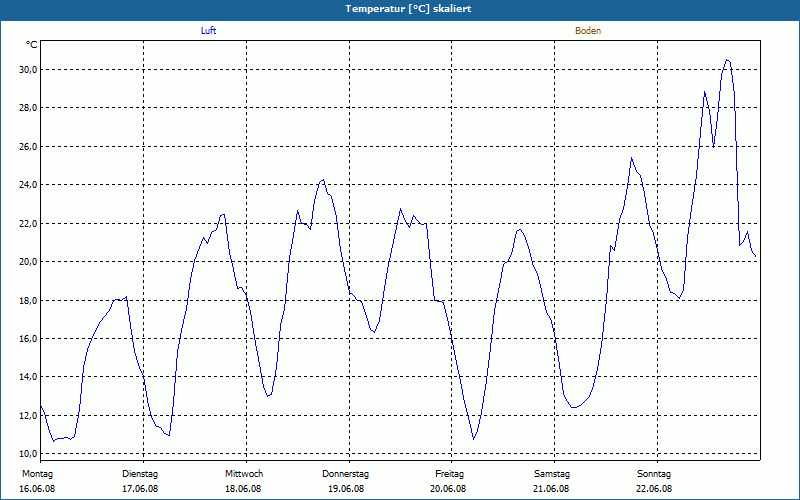This screenshot has height=500, width=800.
Task: Click the chart title 'Temperatur [°C] skaliert'
Action: [408, 9]
